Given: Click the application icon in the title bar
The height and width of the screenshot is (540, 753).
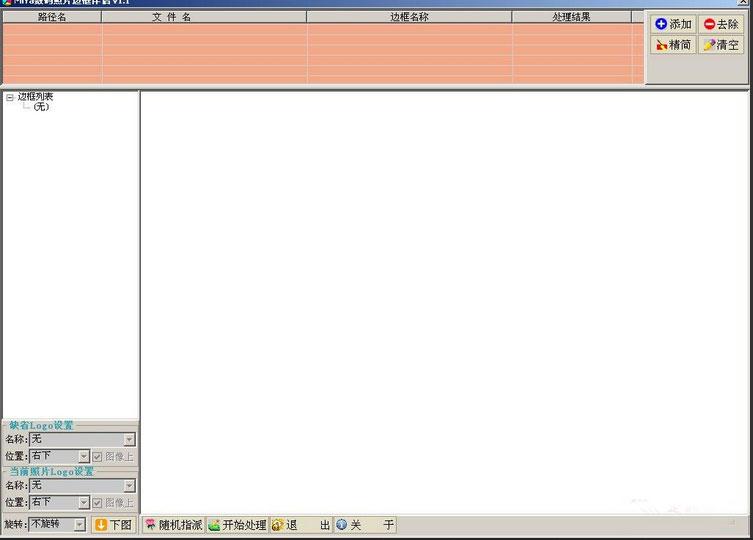Looking at the screenshot, I should click(6, 2).
